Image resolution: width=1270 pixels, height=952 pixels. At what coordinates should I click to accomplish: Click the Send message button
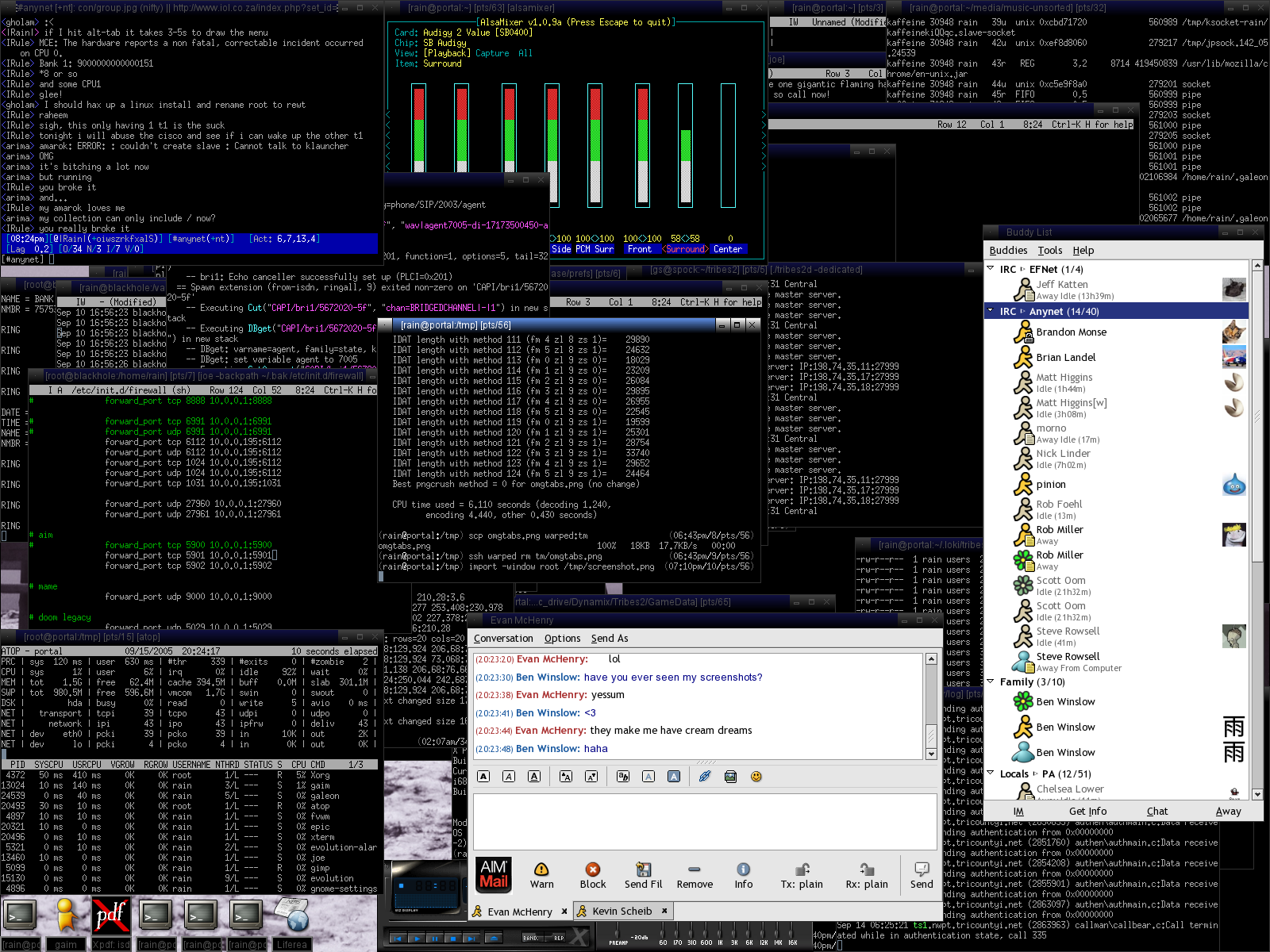click(x=922, y=876)
